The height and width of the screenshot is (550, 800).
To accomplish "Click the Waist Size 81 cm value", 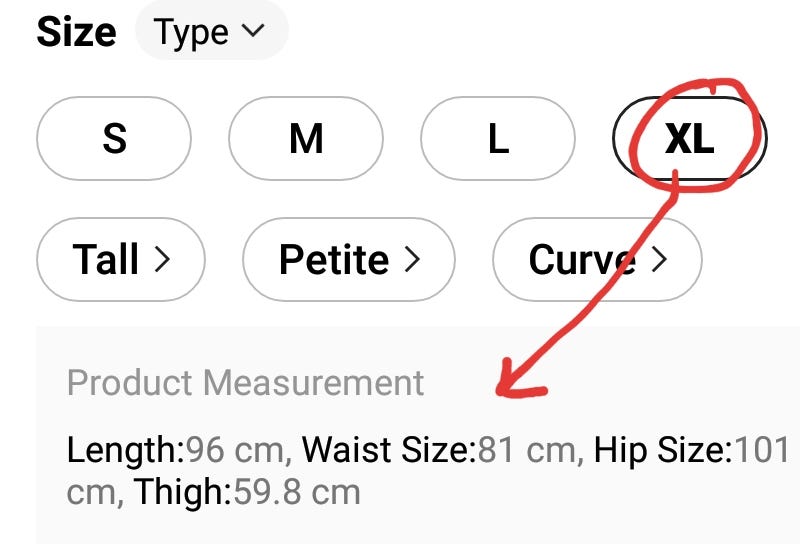I will [x=442, y=450].
